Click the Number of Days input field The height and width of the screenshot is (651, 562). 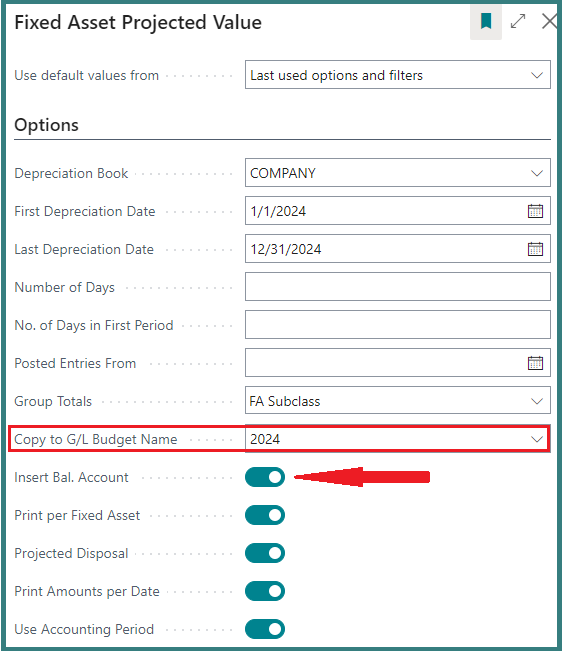(x=398, y=287)
